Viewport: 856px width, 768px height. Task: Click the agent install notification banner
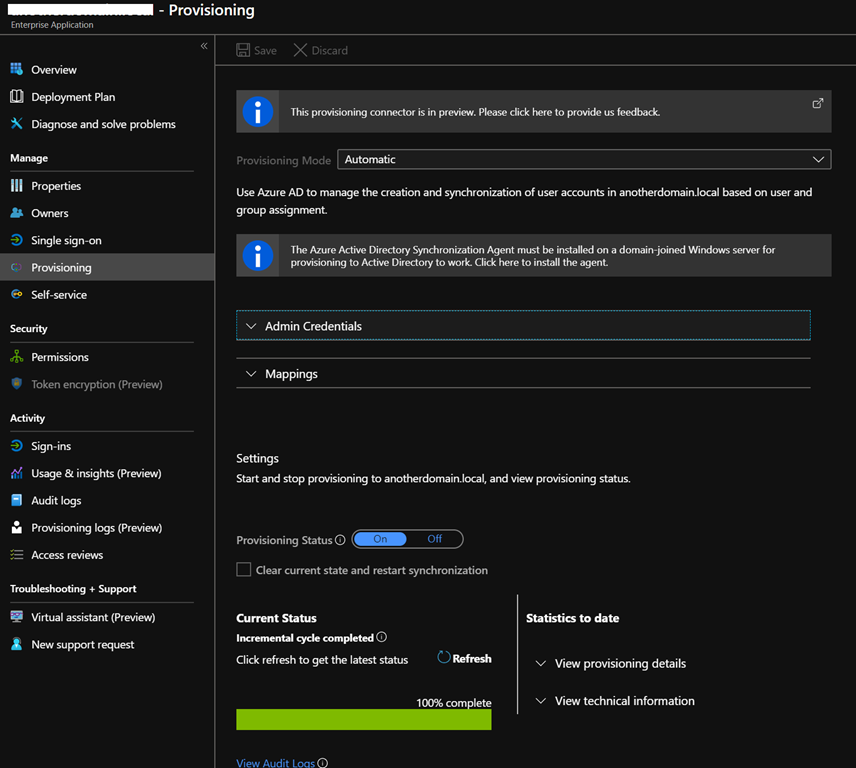click(533, 256)
